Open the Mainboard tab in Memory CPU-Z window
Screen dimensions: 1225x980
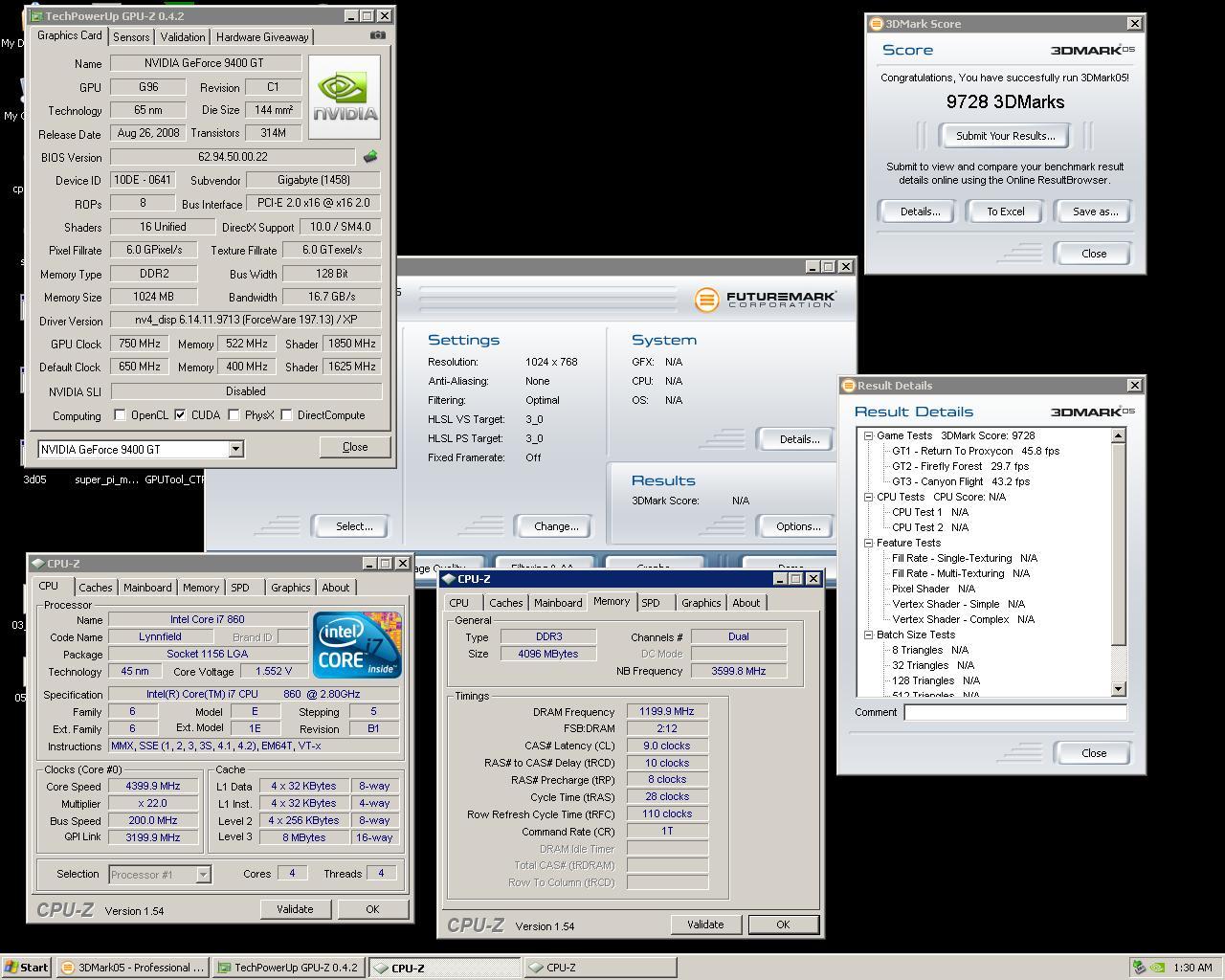(x=558, y=603)
